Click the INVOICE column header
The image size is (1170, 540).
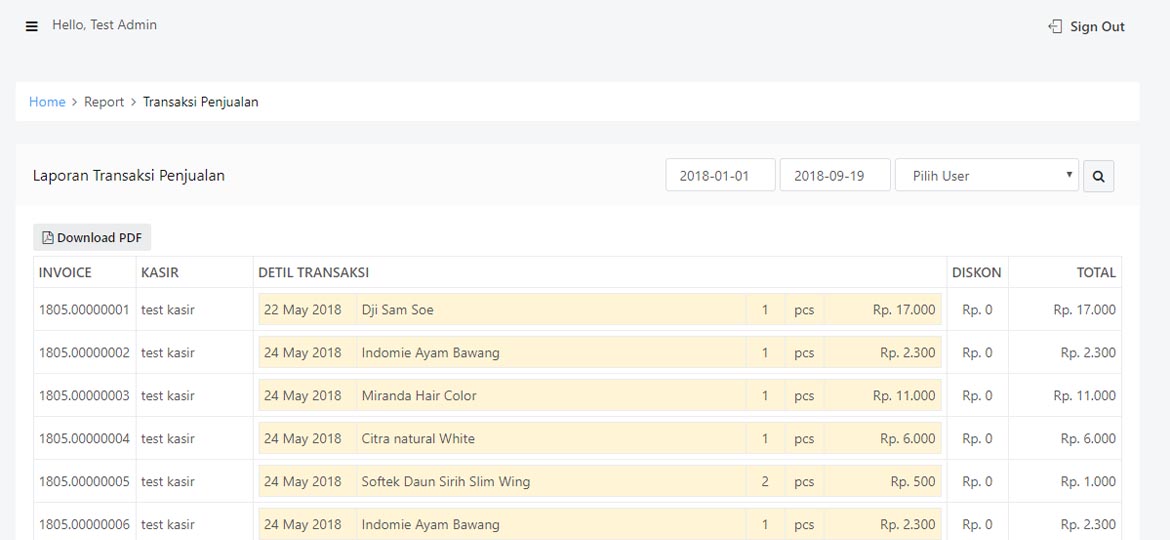[65, 272]
